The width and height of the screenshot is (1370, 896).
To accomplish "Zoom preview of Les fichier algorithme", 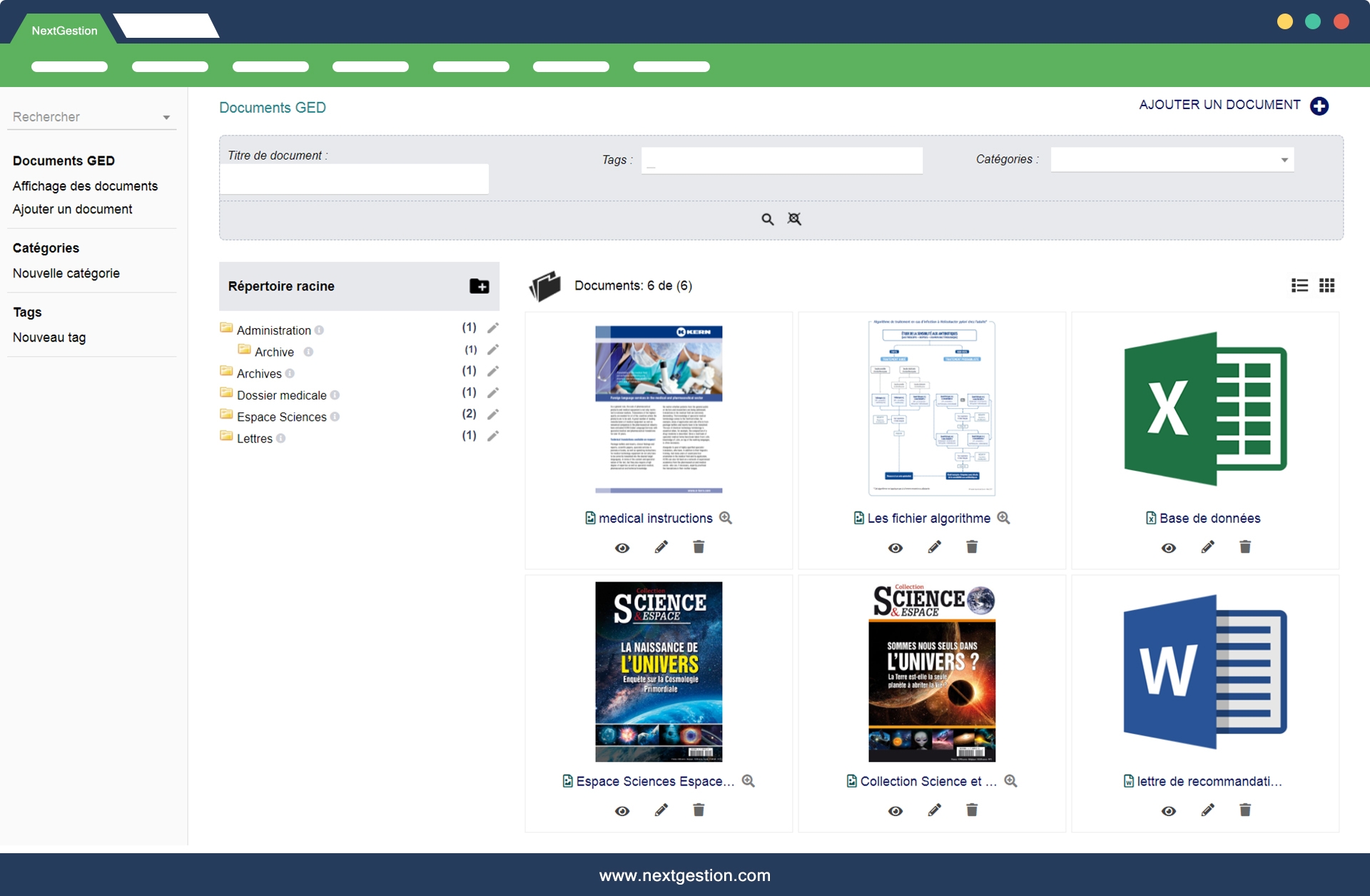I will (x=1003, y=518).
